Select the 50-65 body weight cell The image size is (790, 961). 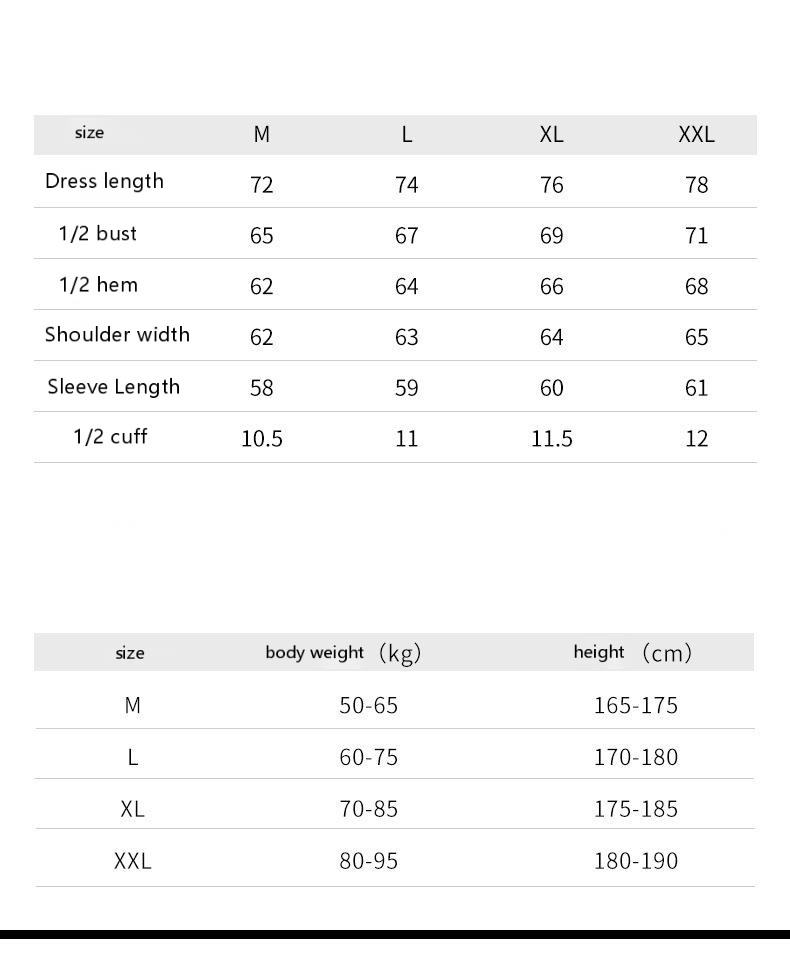368,706
